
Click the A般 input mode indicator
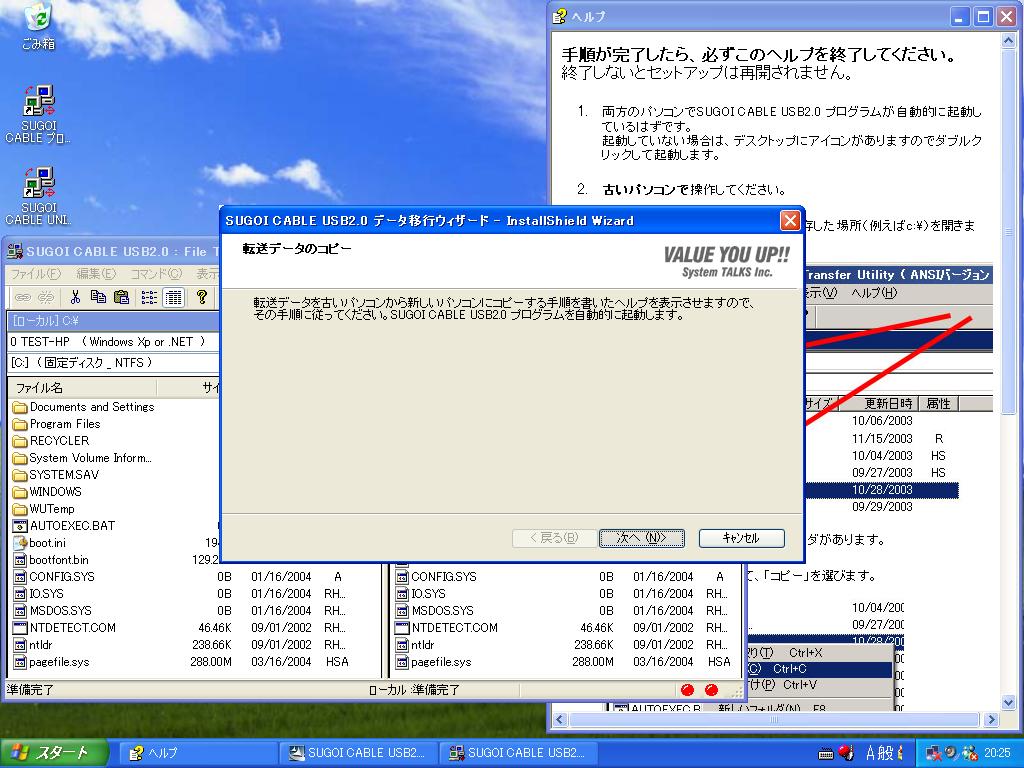coord(879,753)
